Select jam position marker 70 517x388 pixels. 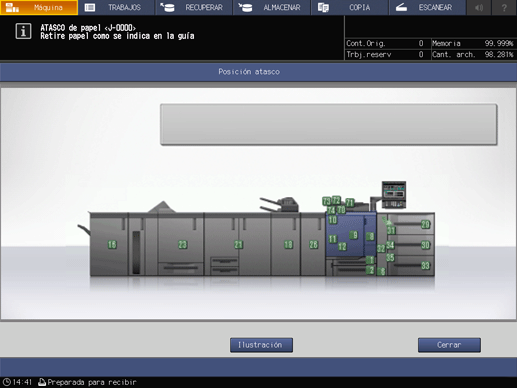[x=341, y=210]
